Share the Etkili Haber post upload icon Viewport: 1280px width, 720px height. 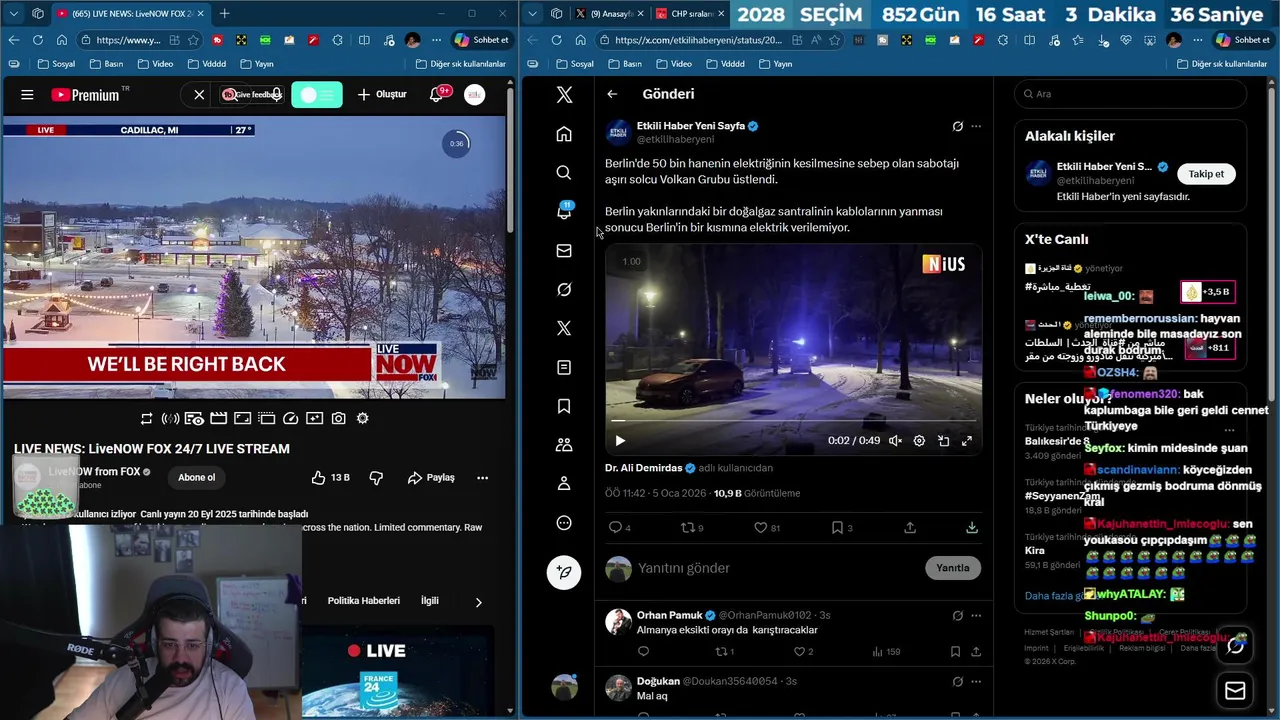click(x=910, y=528)
